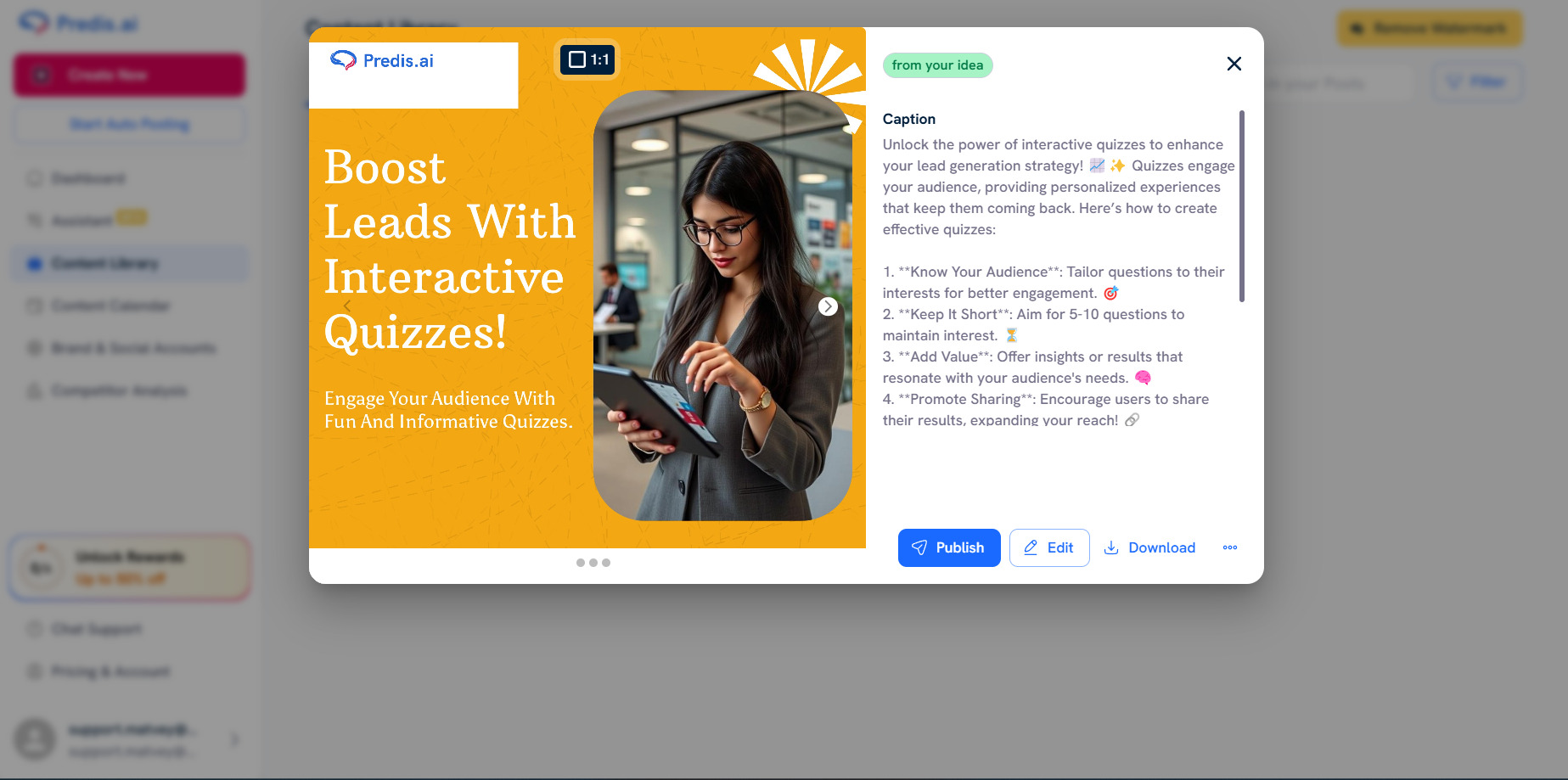Image resolution: width=1568 pixels, height=780 pixels.
Task: Select the Edit pencil icon
Action: pyautogui.click(x=1031, y=547)
